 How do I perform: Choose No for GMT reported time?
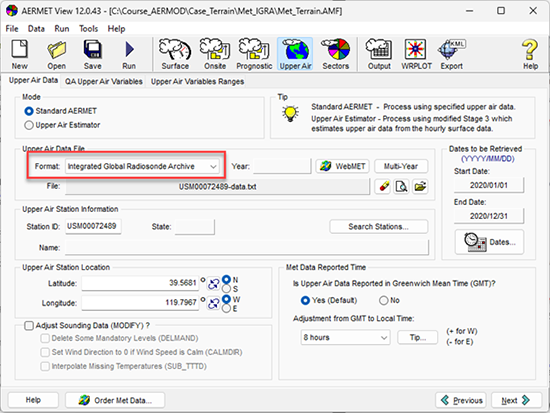coord(384,300)
